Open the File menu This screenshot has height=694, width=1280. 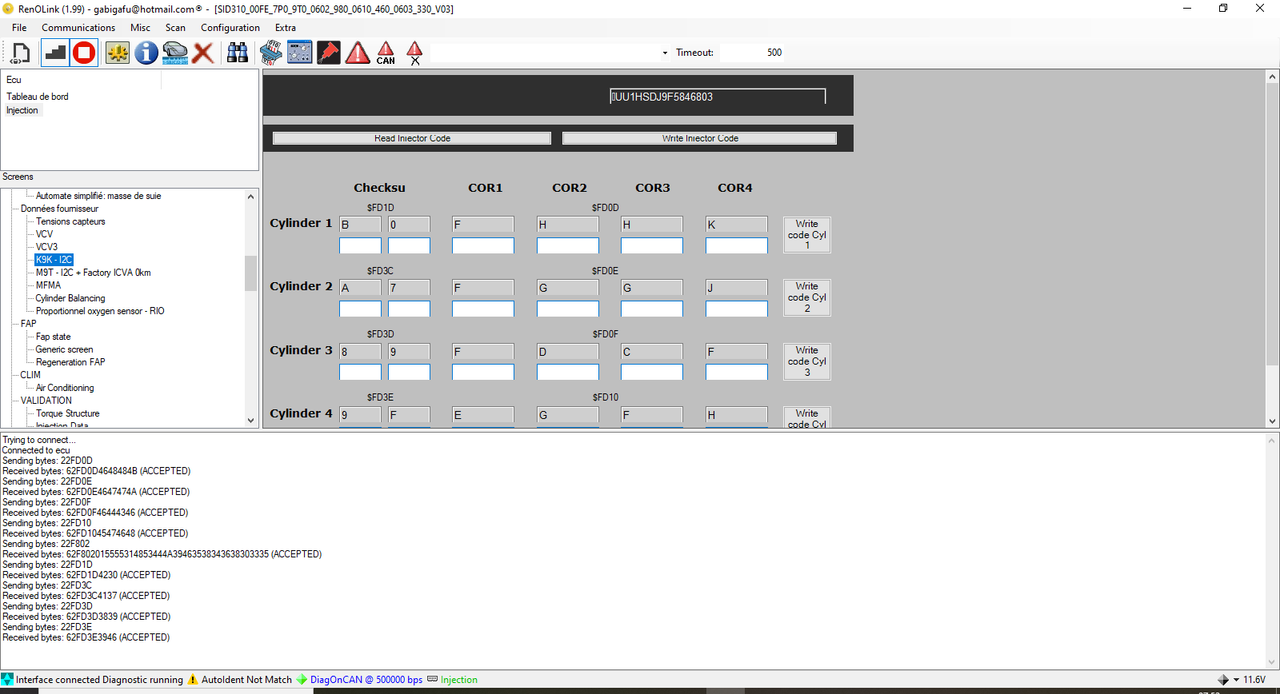pyautogui.click(x=19, y=28)
